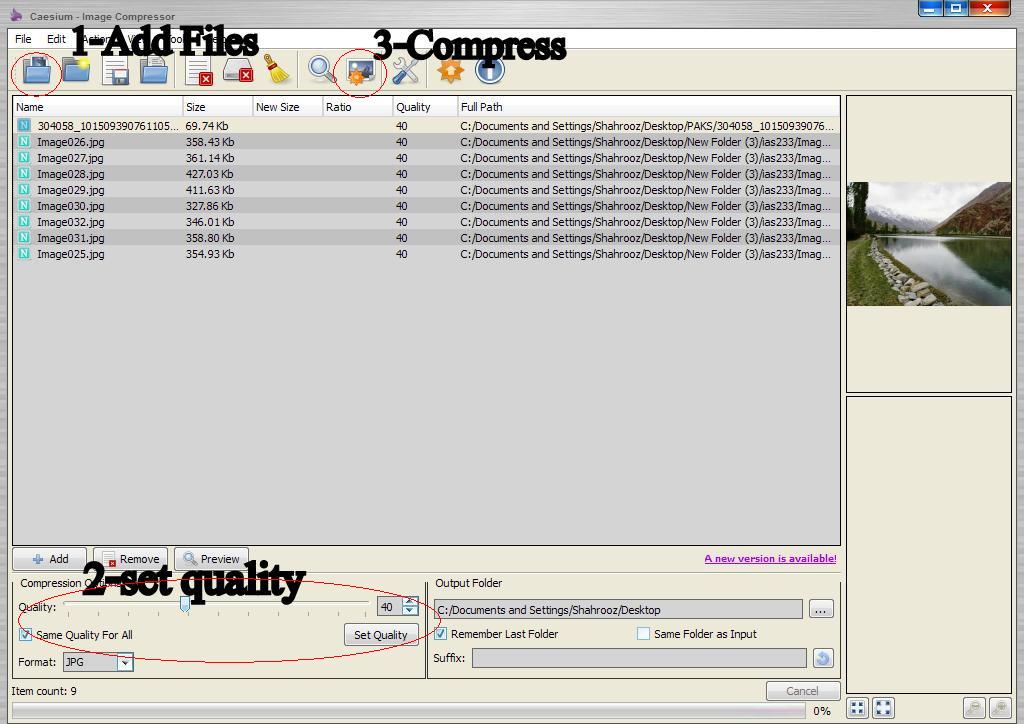This screenshot has height=724, width=1024.
Task: Click the Output Folder path field
Action: (x=618, y=610)
